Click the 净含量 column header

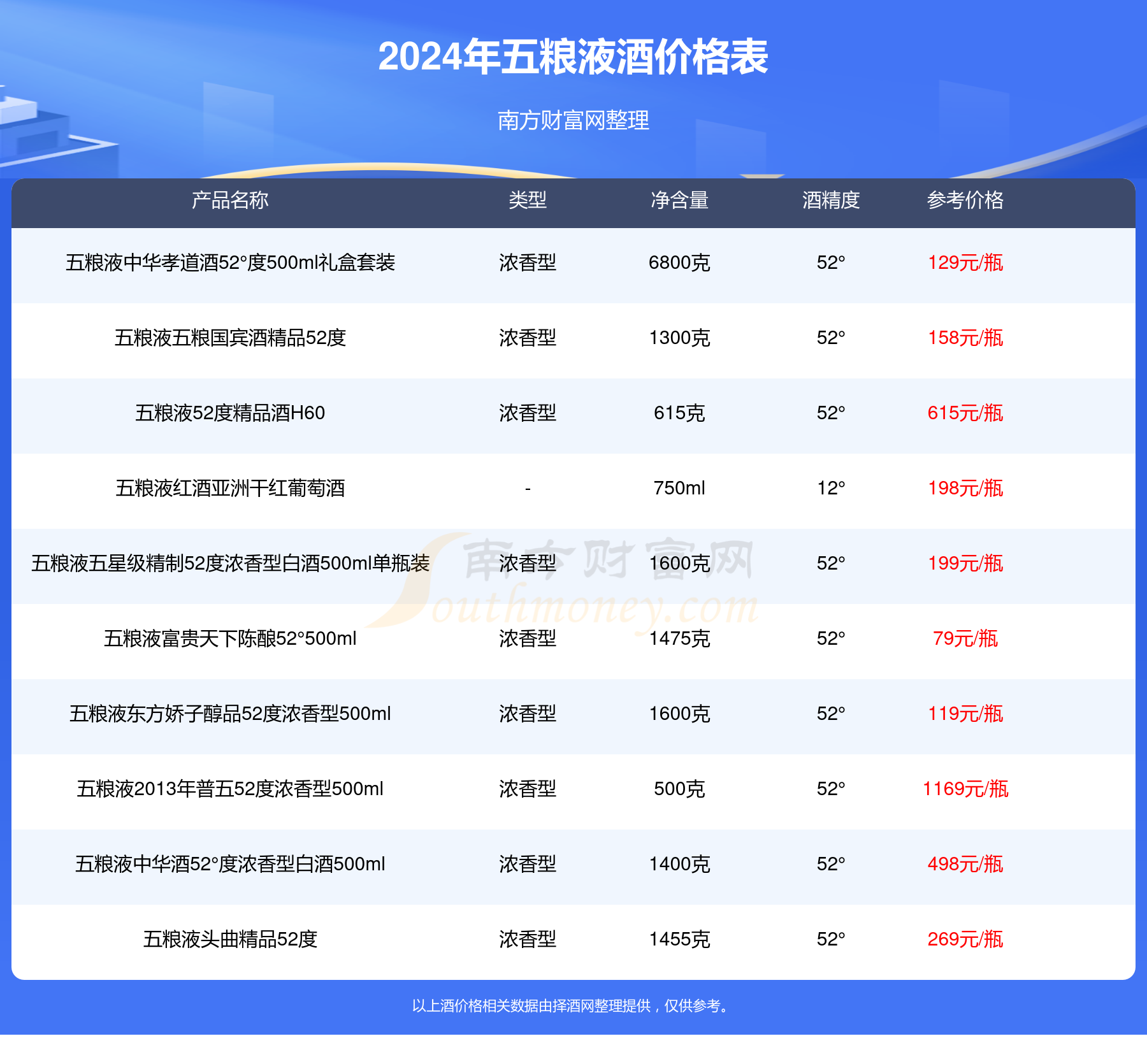(x=679, y=200)
